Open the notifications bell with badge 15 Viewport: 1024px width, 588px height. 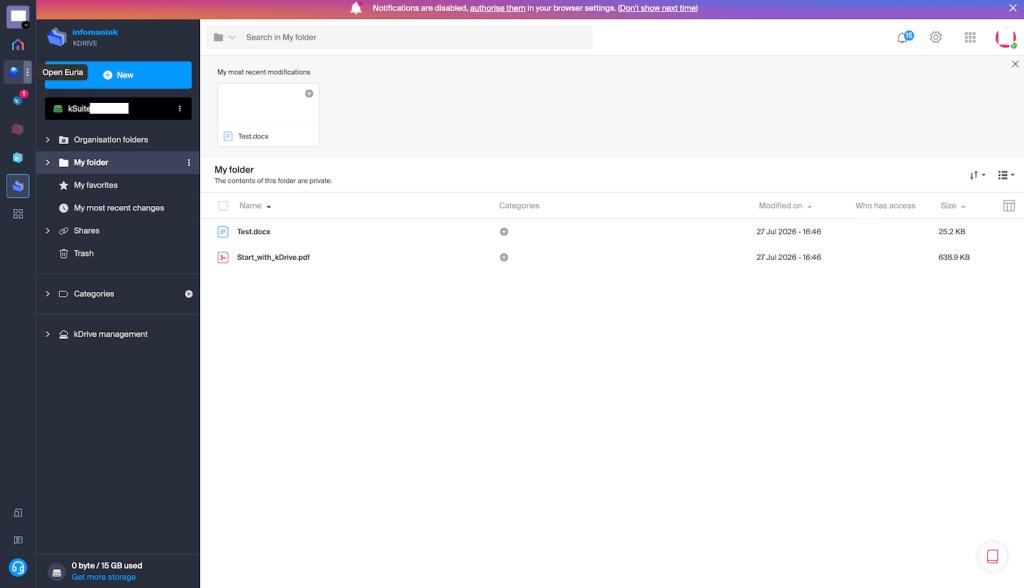point(904,37)
